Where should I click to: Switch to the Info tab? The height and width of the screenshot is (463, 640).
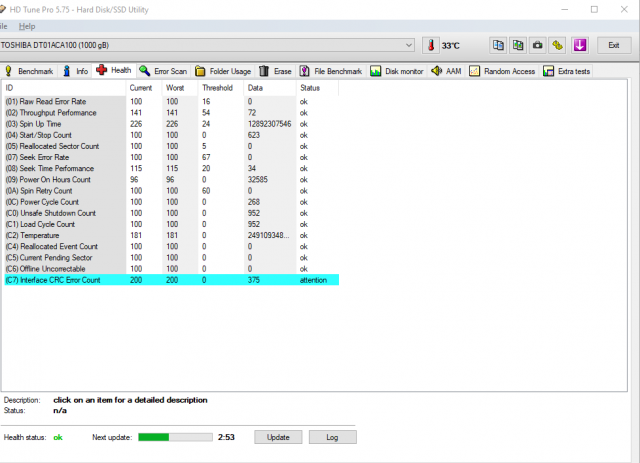coord(76,71)
